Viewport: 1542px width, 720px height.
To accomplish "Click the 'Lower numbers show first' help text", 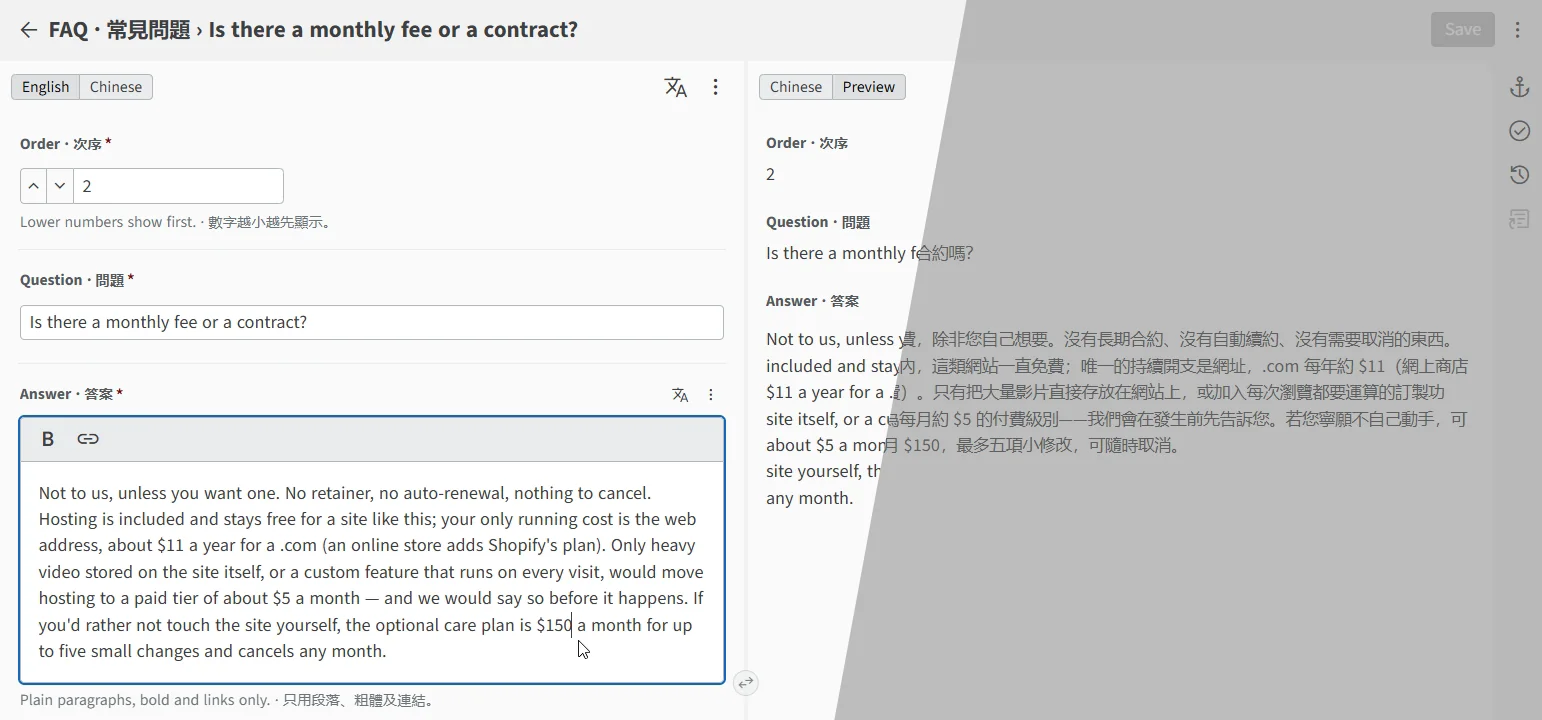I will [176, 222].
